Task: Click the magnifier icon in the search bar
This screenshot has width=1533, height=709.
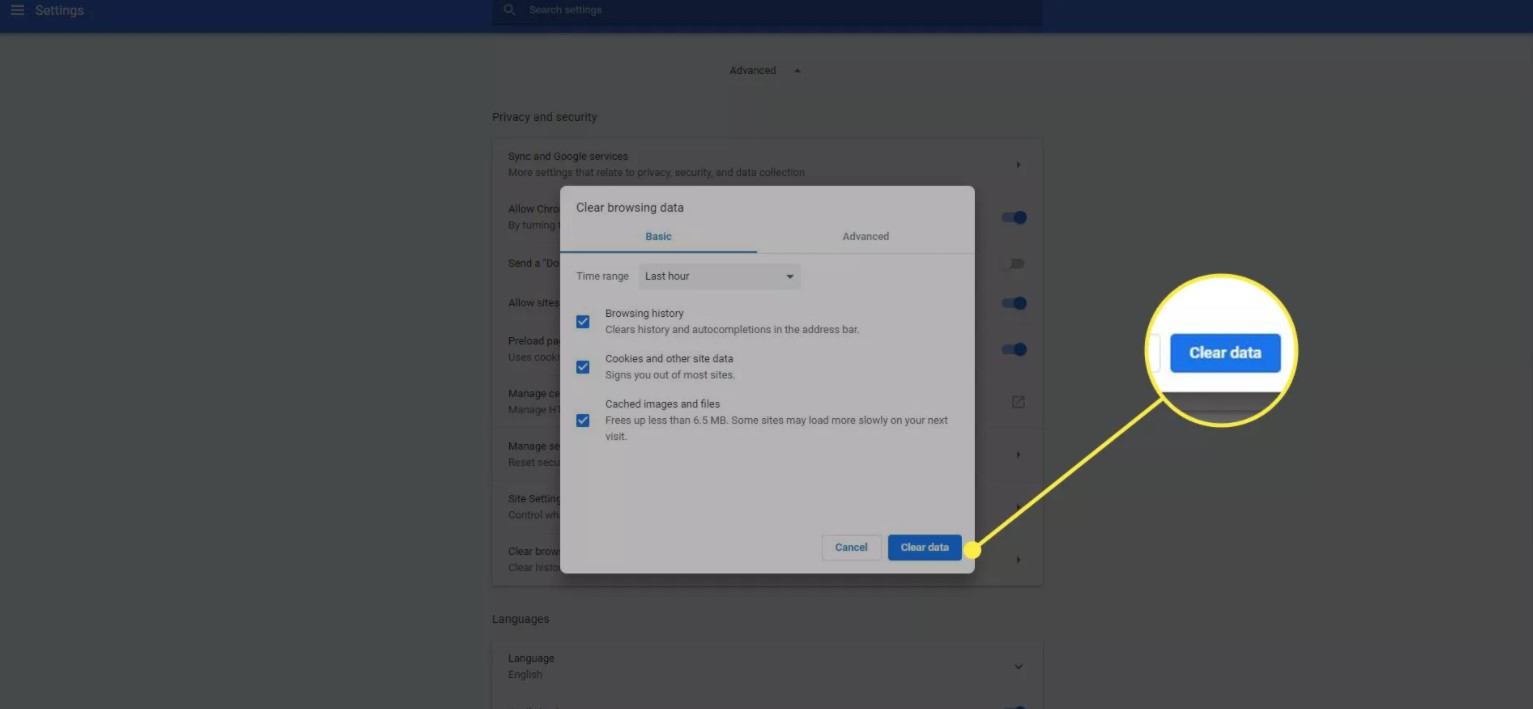Action: click(509, 10)
